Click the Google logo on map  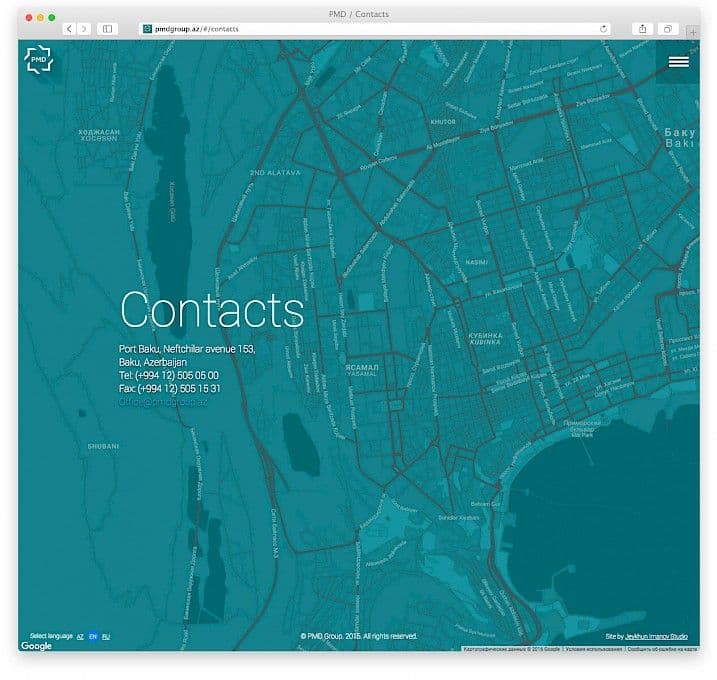tap(36, 646)
